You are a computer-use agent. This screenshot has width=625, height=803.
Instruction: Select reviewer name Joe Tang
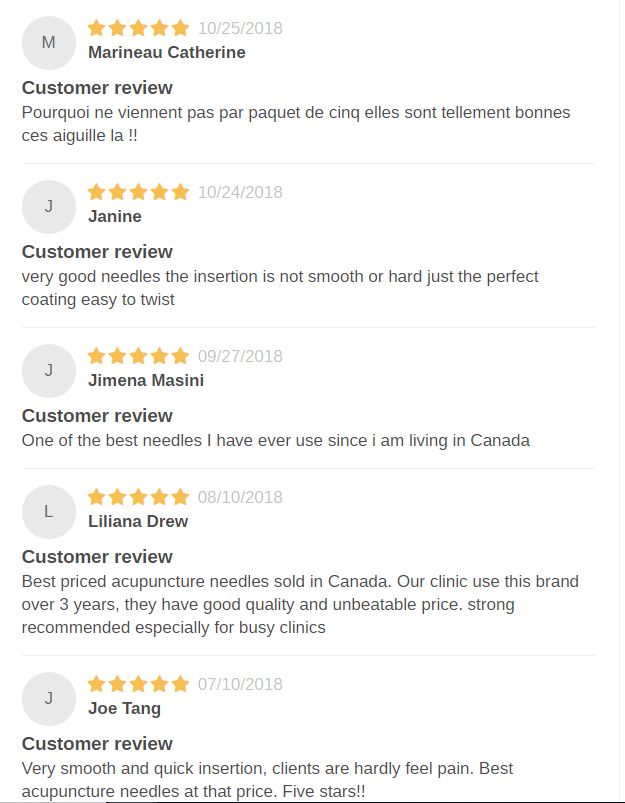point(124,708)
